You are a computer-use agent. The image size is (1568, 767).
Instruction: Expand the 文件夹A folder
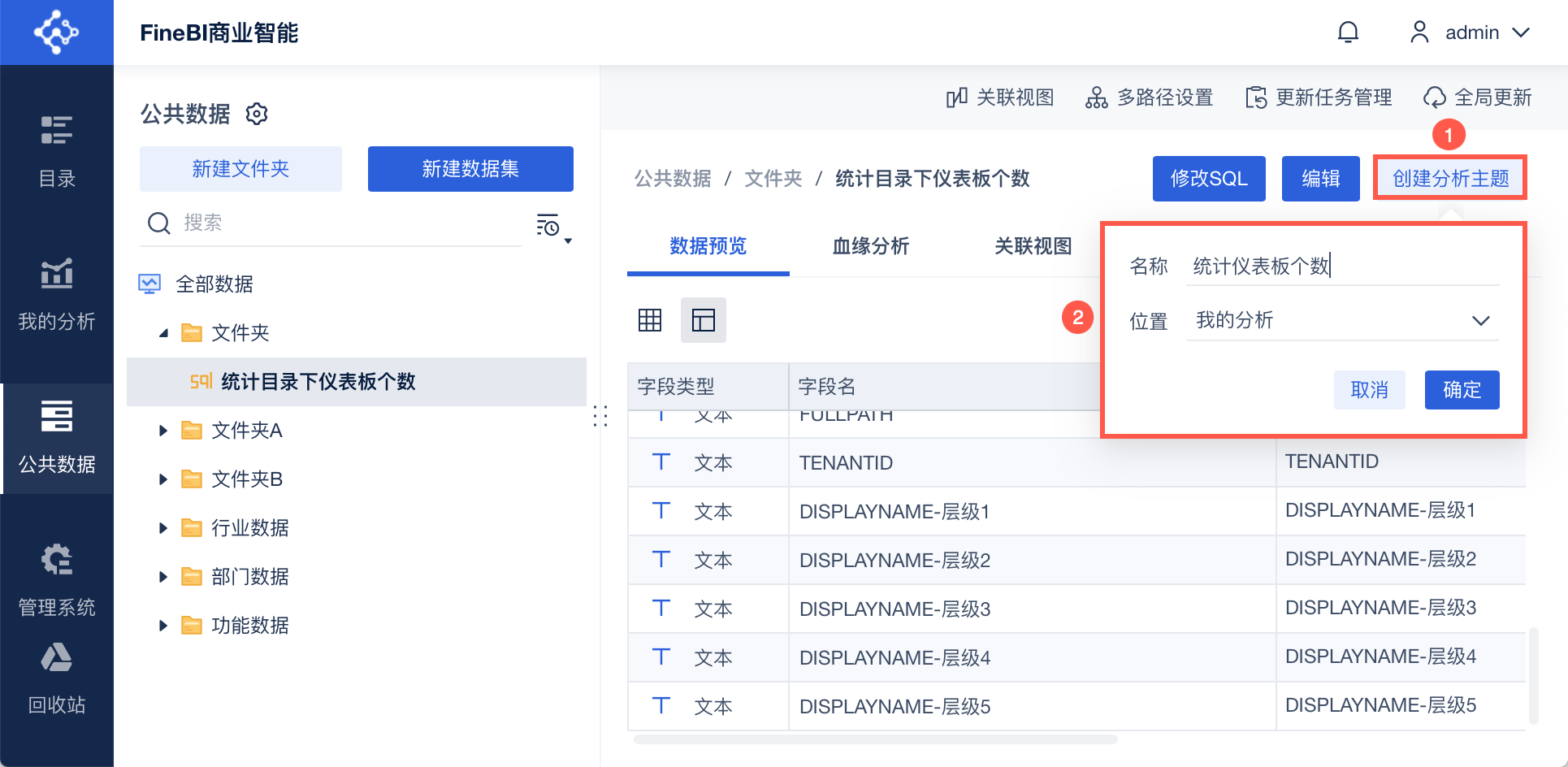163,431
